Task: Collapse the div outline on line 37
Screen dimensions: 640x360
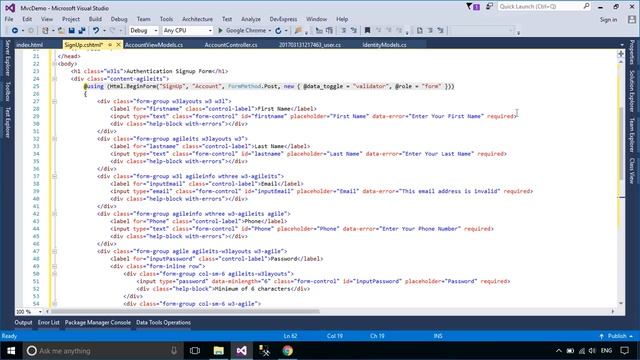Action: [54, 176]
